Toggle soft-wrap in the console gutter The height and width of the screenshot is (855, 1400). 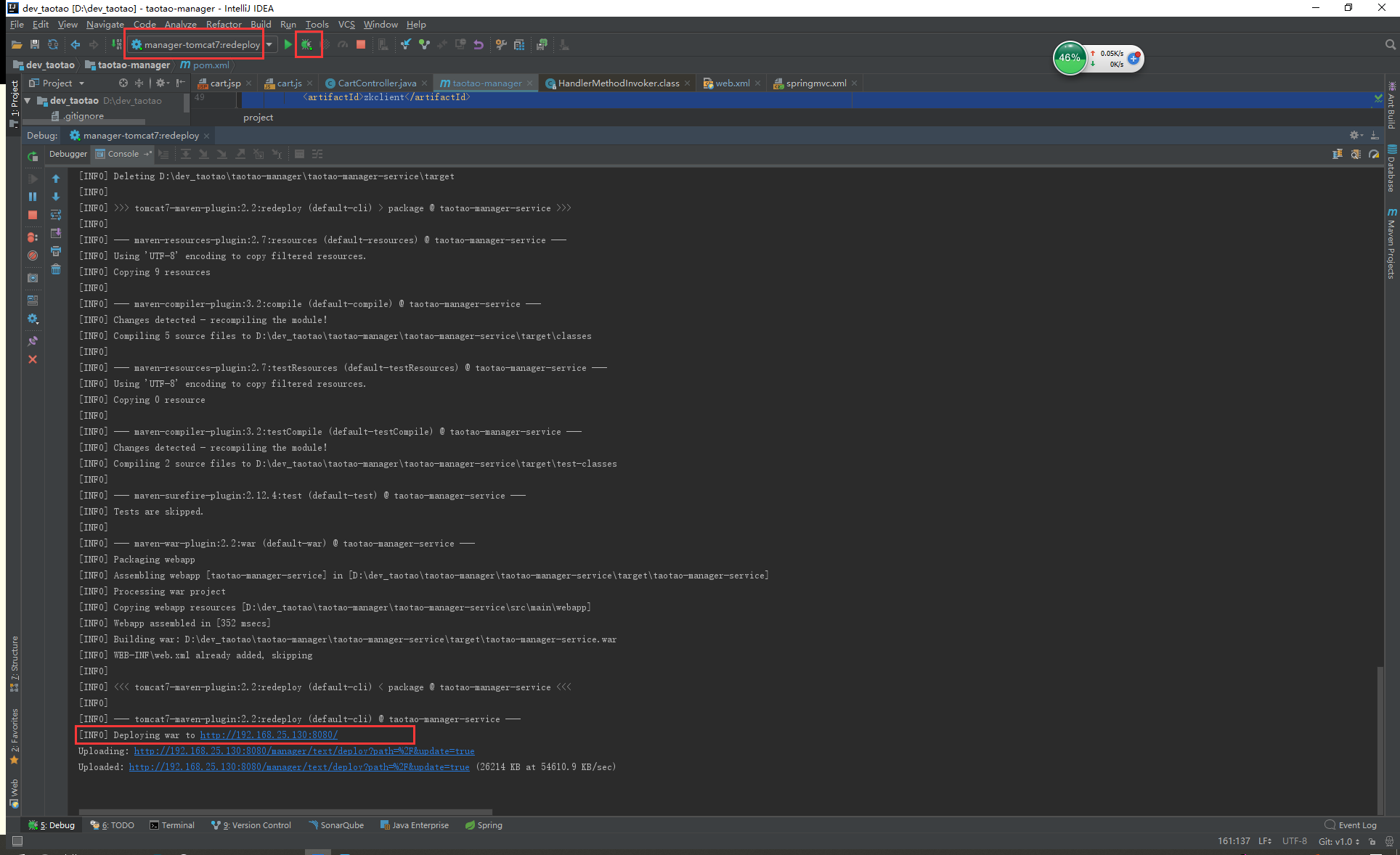coord(56,215)
